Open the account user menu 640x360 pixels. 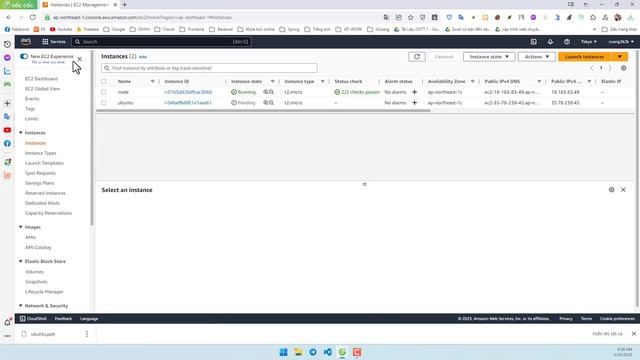tap(621, 42)
